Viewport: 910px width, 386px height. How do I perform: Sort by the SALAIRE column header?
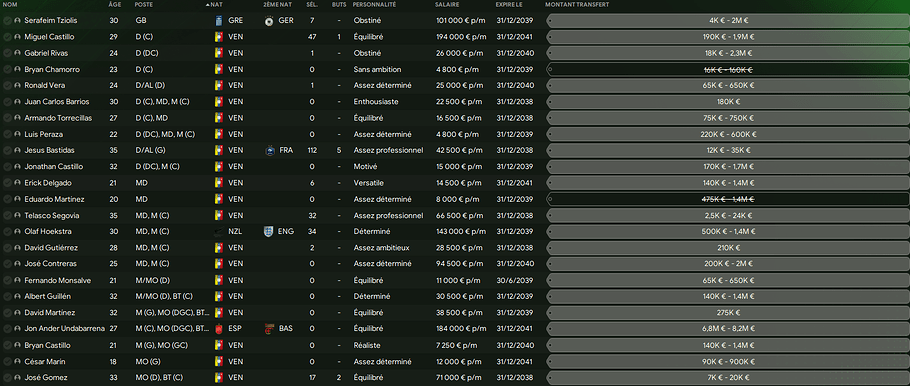pyautogui.click(x=447, y=5)
